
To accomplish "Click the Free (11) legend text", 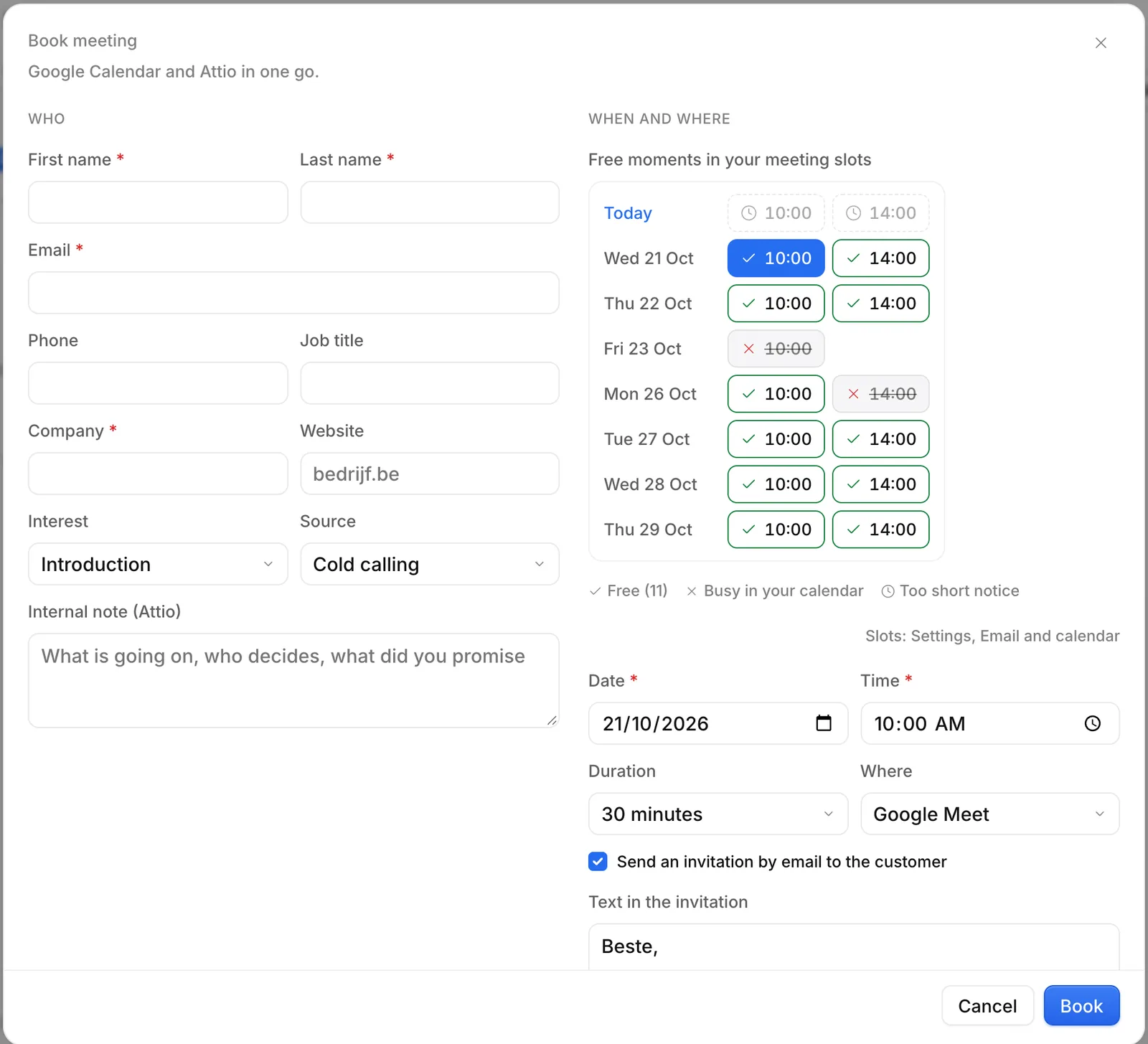I will 629,591.
